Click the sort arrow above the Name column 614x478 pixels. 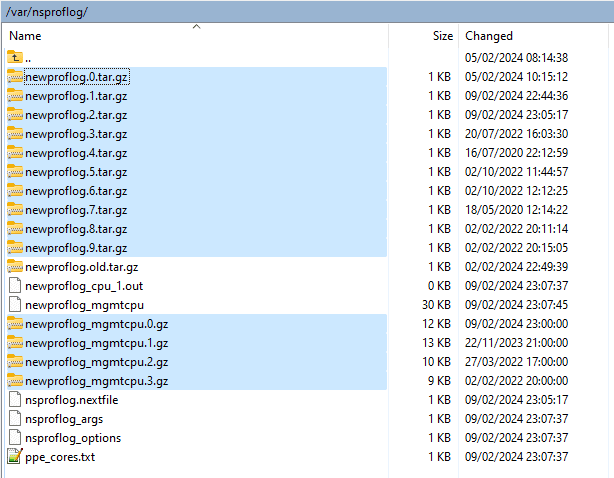coord(196,27)
